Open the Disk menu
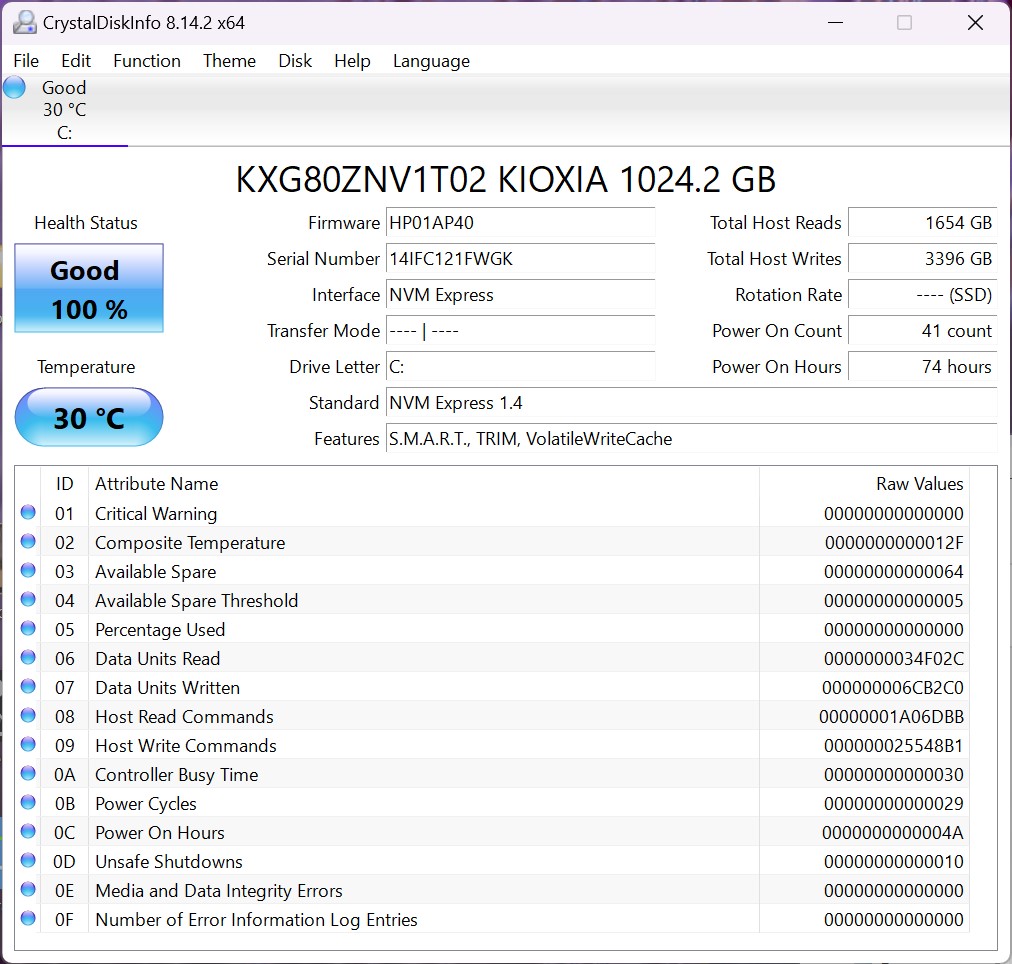Viewport: 1012px width, 964px height. click(295, 61)
